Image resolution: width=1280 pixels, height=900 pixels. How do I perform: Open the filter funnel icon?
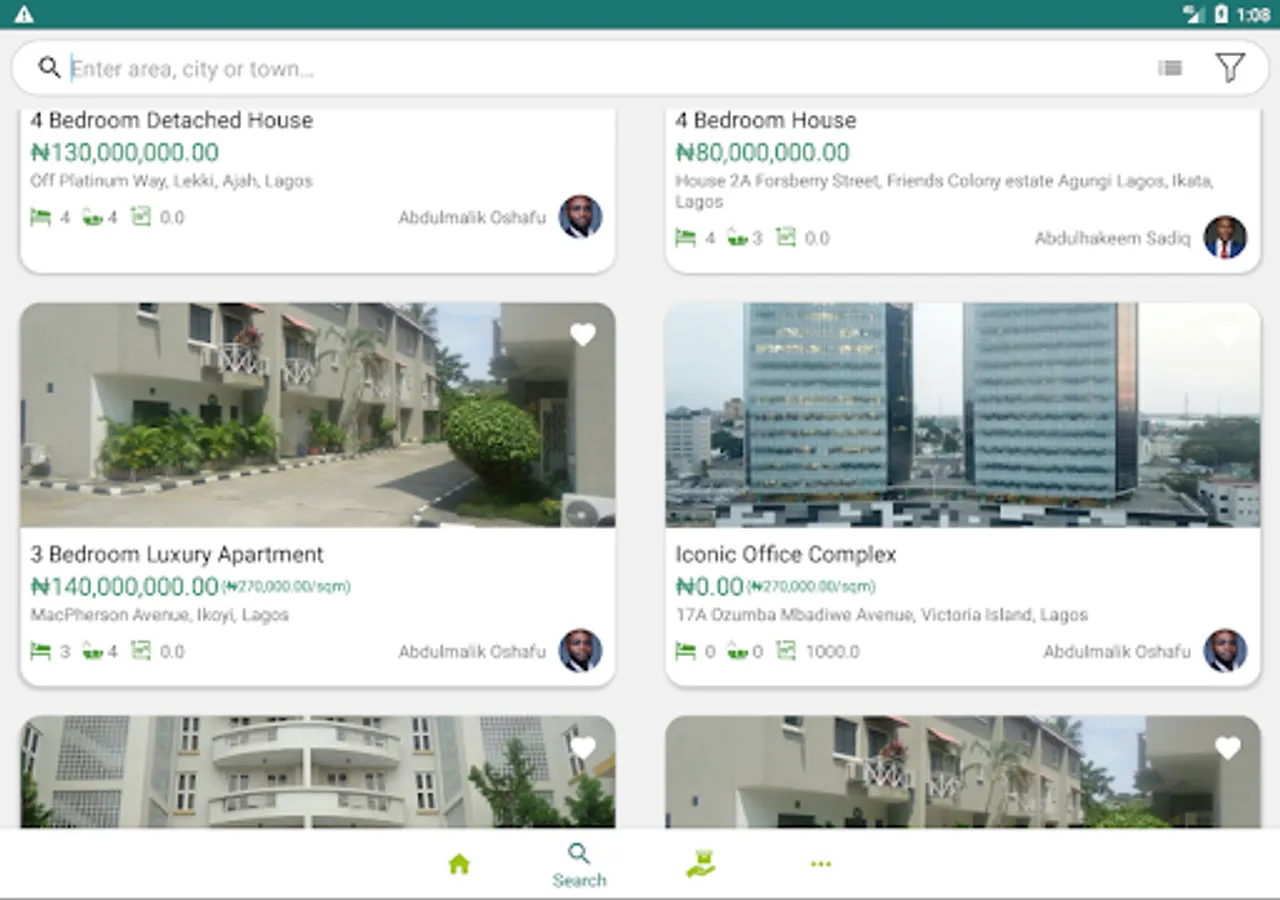(x=1230, y=68)
